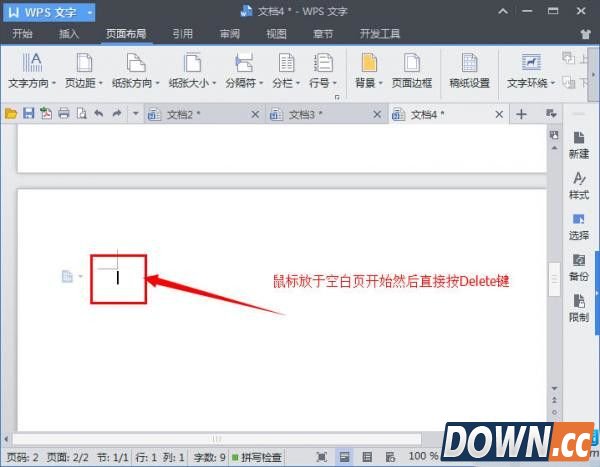Image resolution: width=600 pixels, height=467 pixels.
Task: Open the View (视图) ribbon tab
Action: (x=276, y=34)
